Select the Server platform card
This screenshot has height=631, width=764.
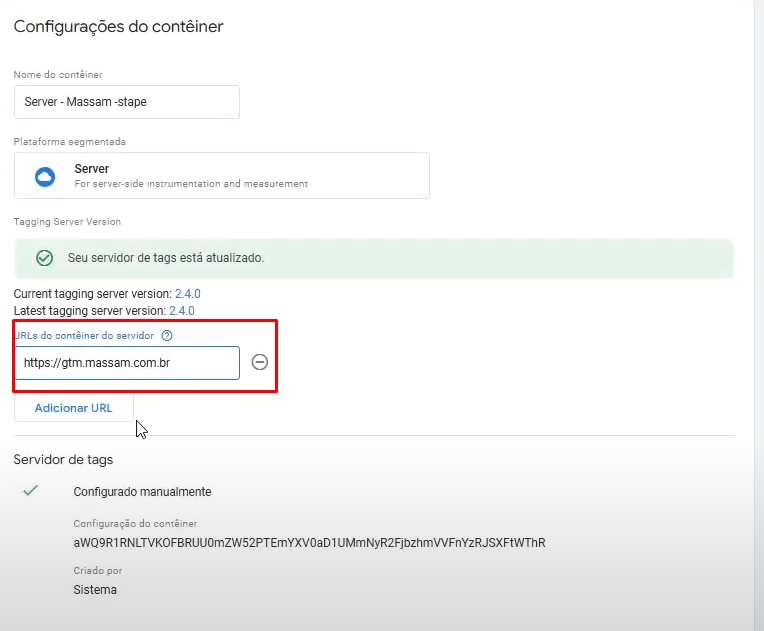(222, 175)
